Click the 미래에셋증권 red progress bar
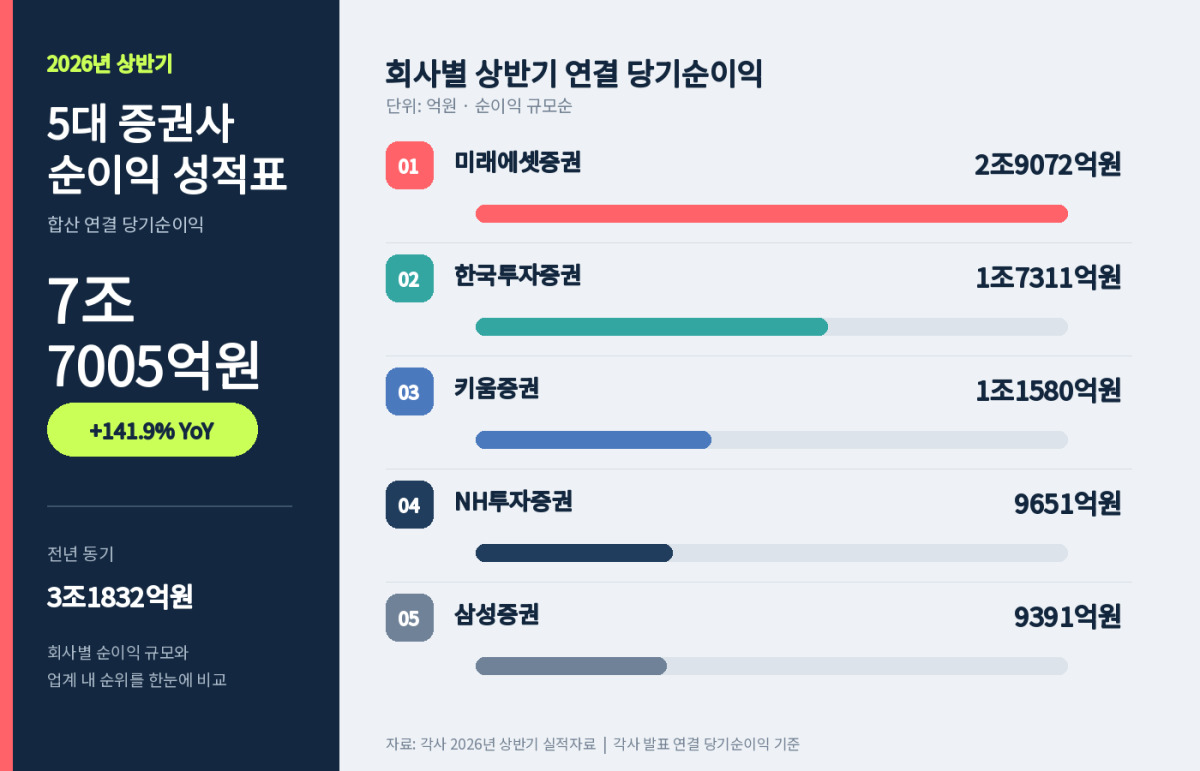 (772, 214)
